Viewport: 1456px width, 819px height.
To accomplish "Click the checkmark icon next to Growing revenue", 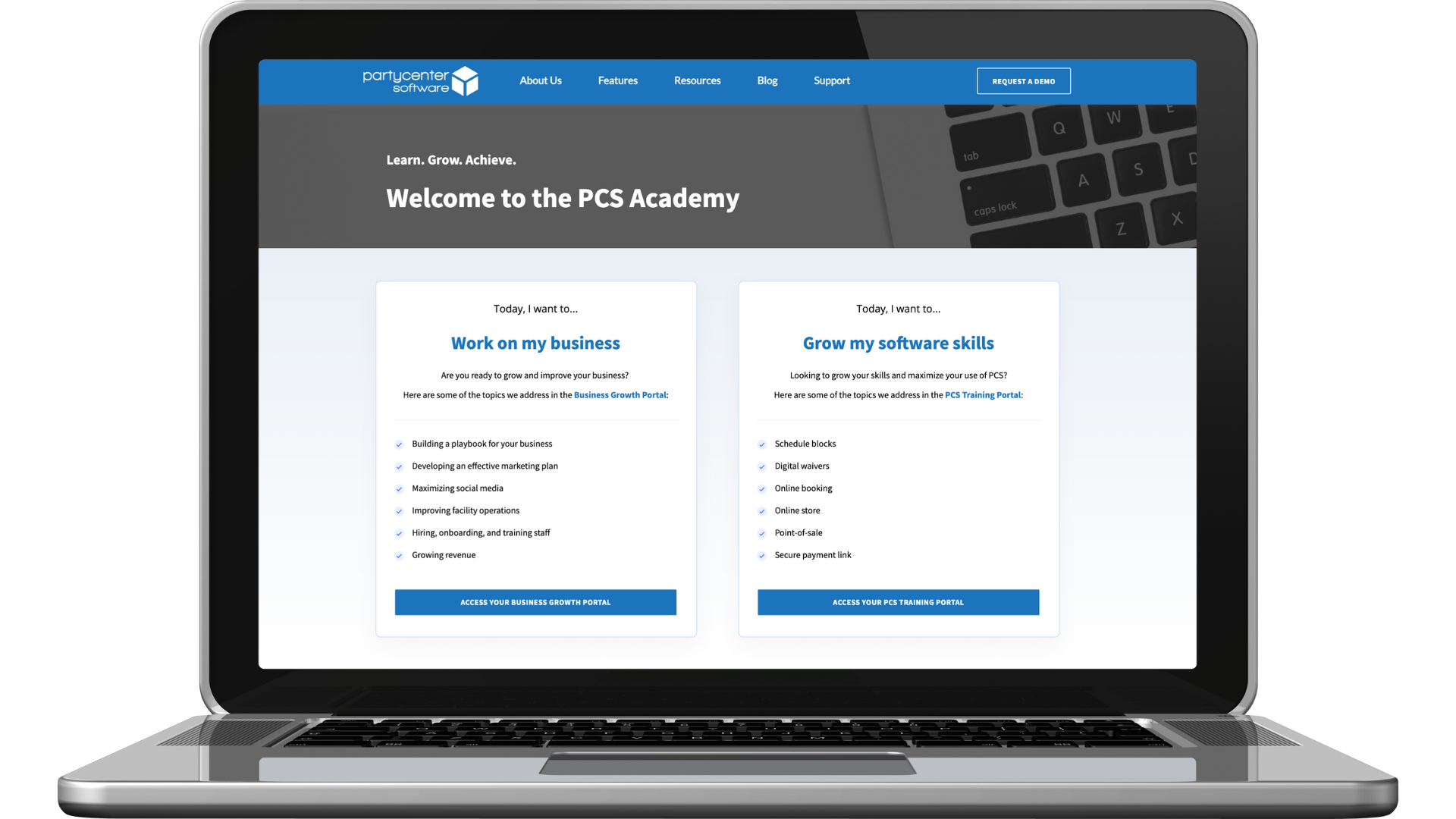I will [400, 555].
